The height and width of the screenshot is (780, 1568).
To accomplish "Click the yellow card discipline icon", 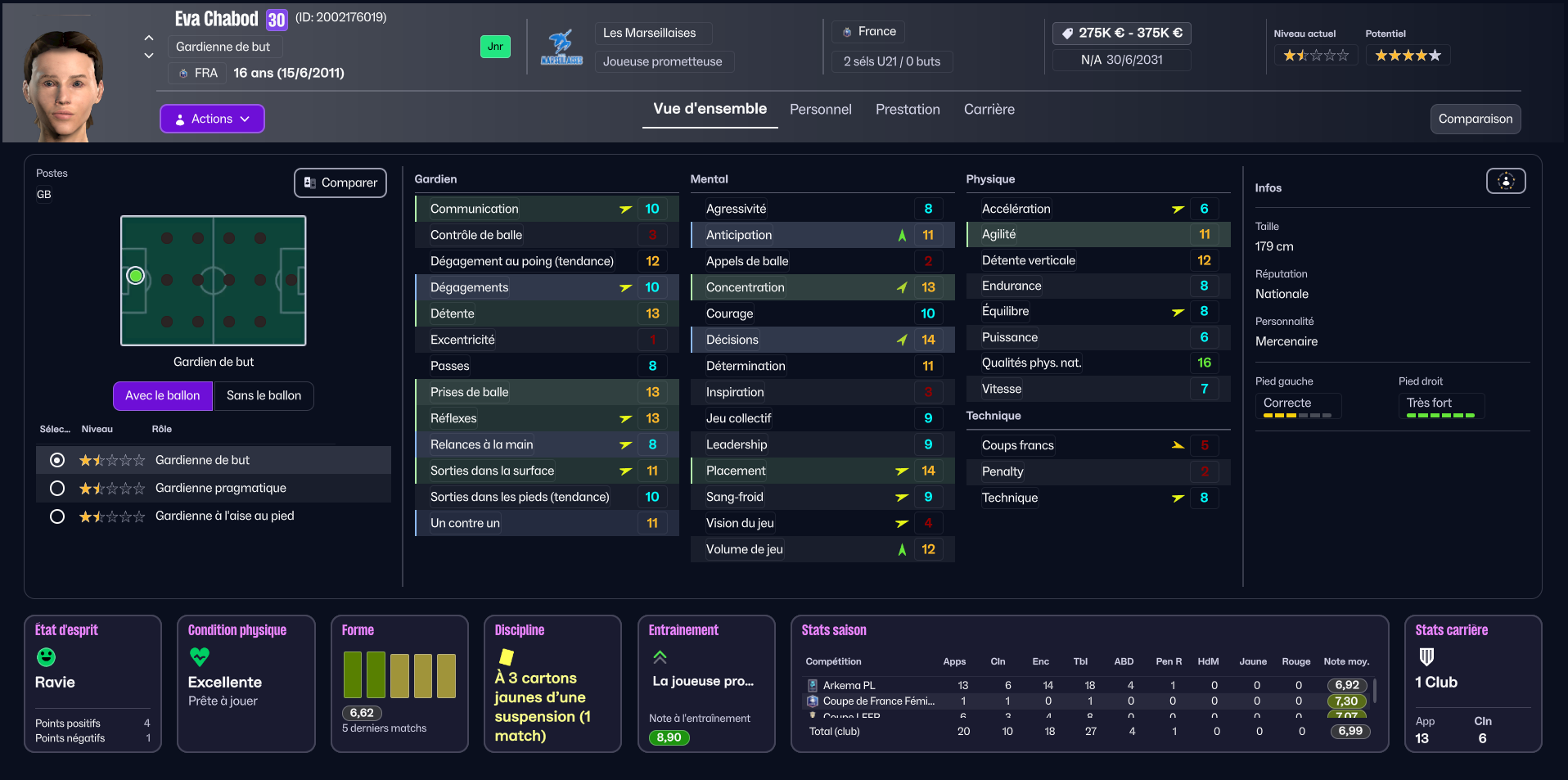I will point(507,656).
